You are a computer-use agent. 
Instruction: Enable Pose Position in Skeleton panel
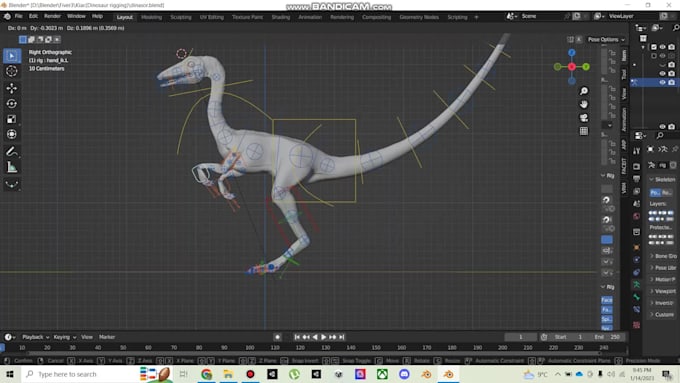point(655,192)
